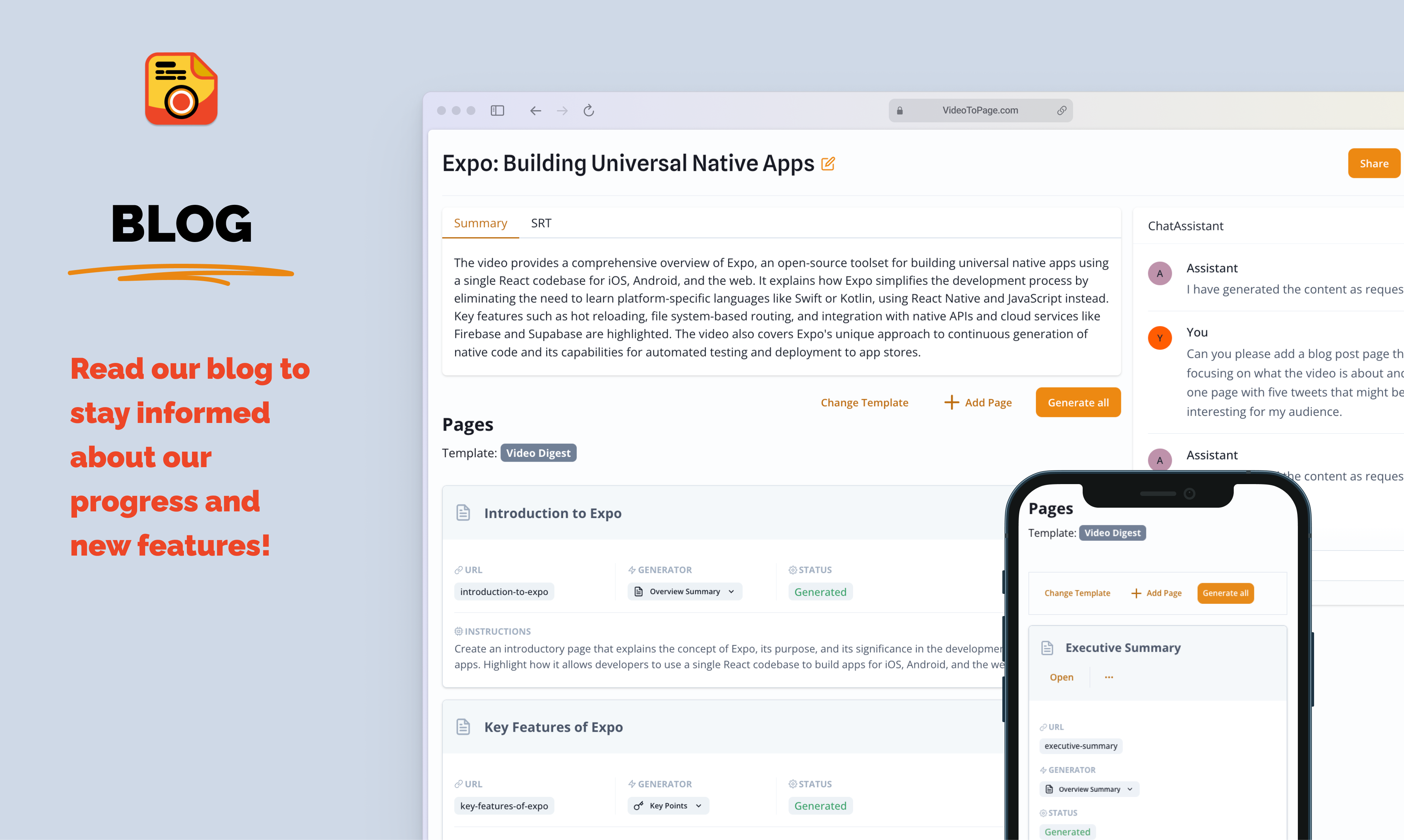This screenshot has height=840, width=1404.
Task: Click the VideoToPage.com address bar
Action: [x=979, y=111]
